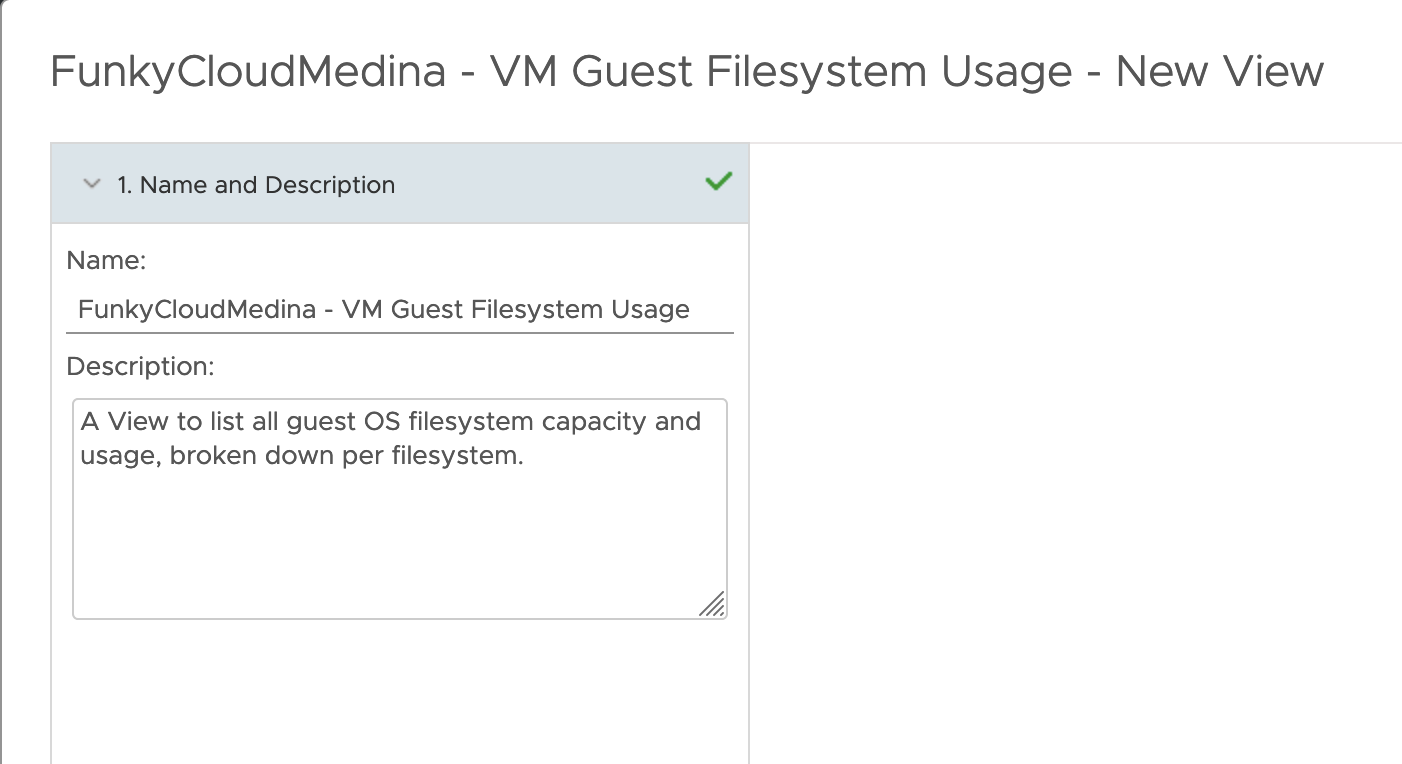Click step header bar between label and checkmark
This screenshot has height=764, width=1402.
click(550, 184)
